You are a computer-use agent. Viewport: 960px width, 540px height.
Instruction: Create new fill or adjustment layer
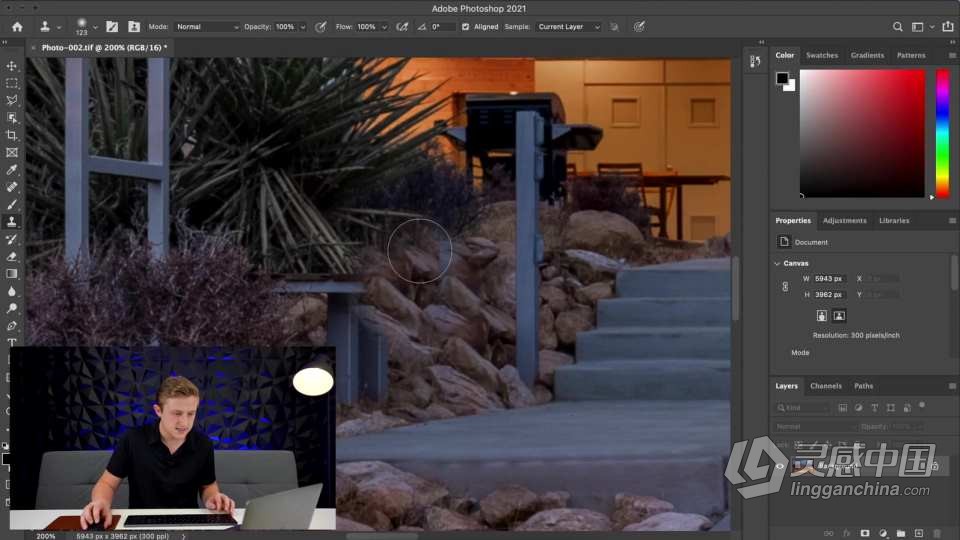tap(883, 533)
